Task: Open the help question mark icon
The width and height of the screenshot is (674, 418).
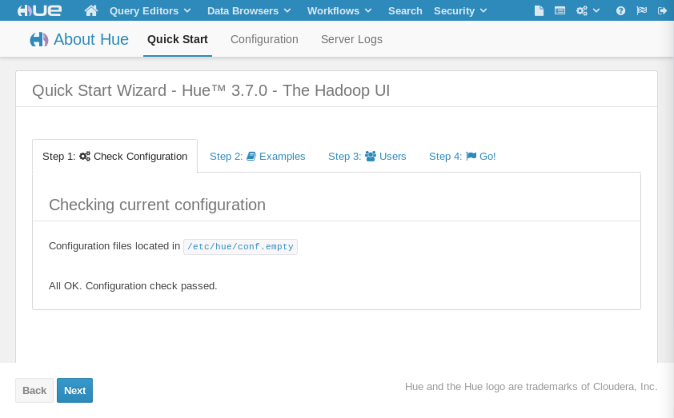Action: point(620,11)
